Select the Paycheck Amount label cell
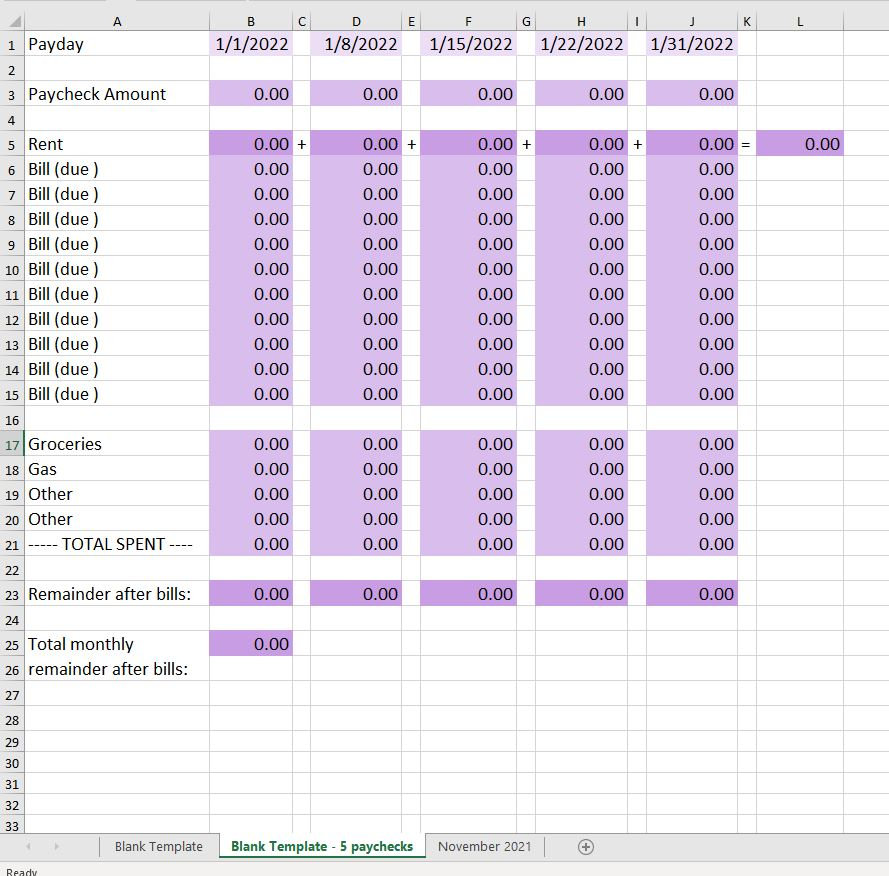889x876 pixels. pyautogui.click(x=117, y=94)
